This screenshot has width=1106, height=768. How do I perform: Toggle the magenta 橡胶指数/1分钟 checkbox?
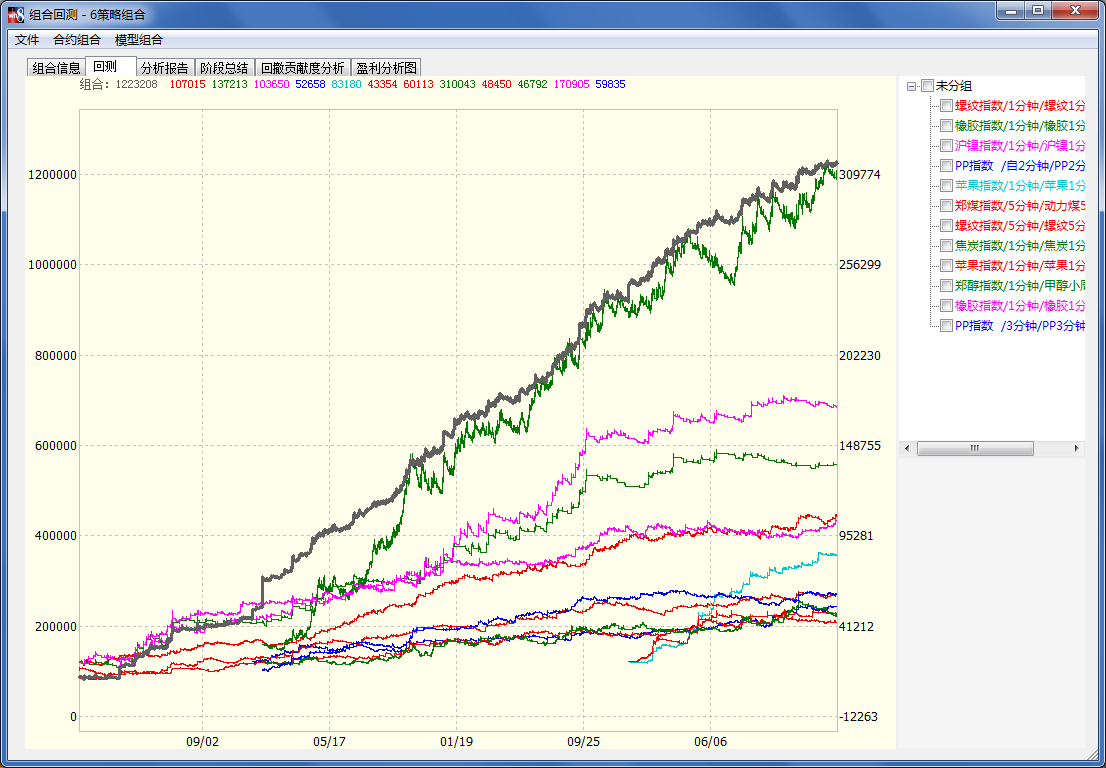point(947,305)
